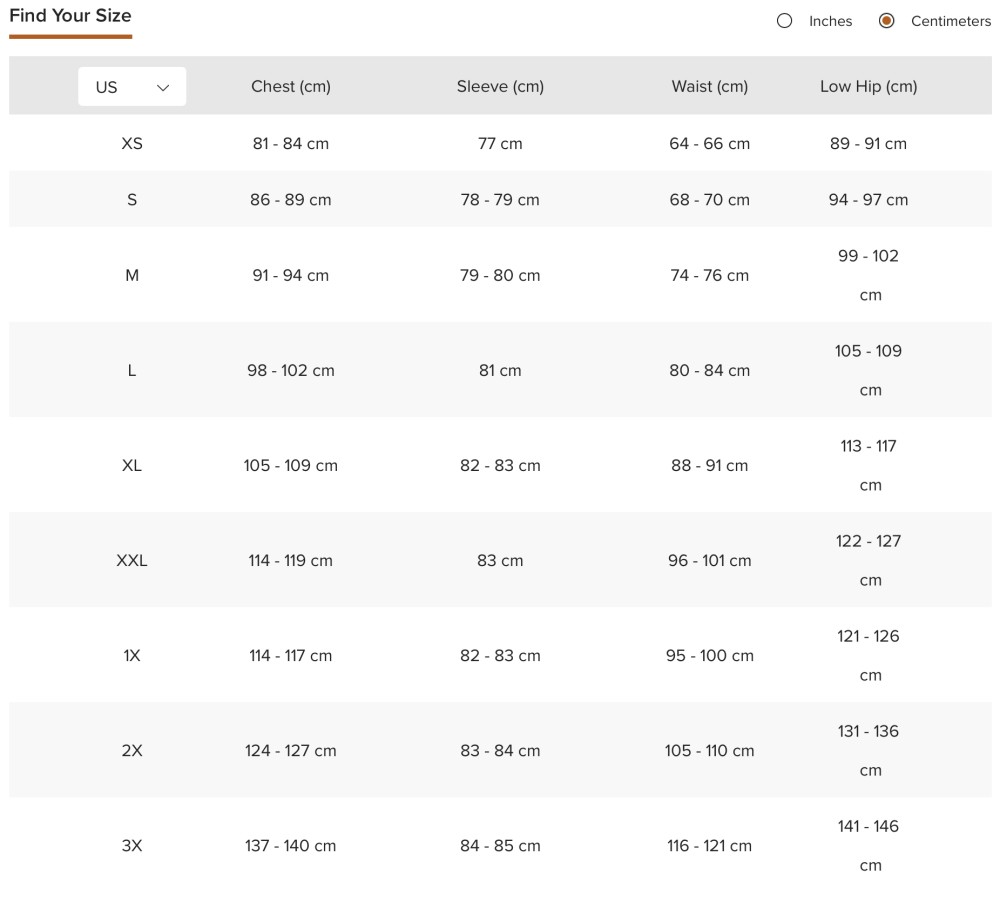Image resolution: width=1000 pixels, height=902 pixels.
Task: Click the Find Your Size tab
Action: coord(70,16)
